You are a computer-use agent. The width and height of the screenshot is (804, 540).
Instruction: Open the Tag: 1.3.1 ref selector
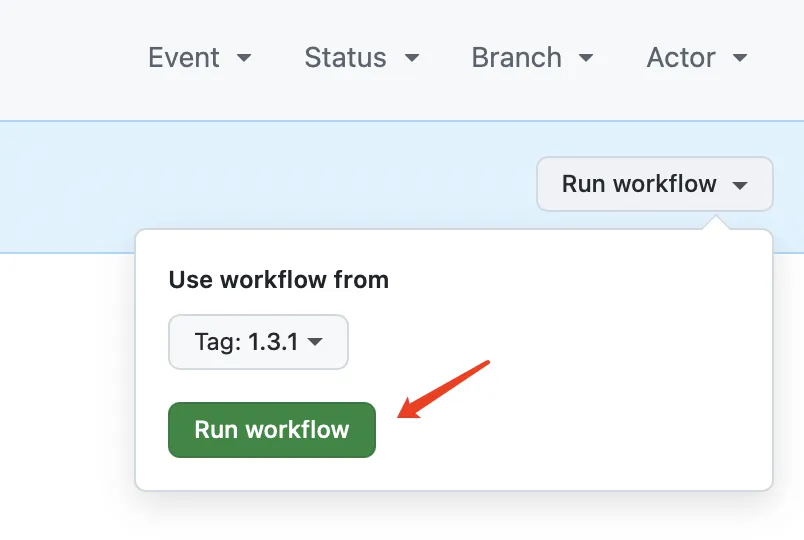258,342
